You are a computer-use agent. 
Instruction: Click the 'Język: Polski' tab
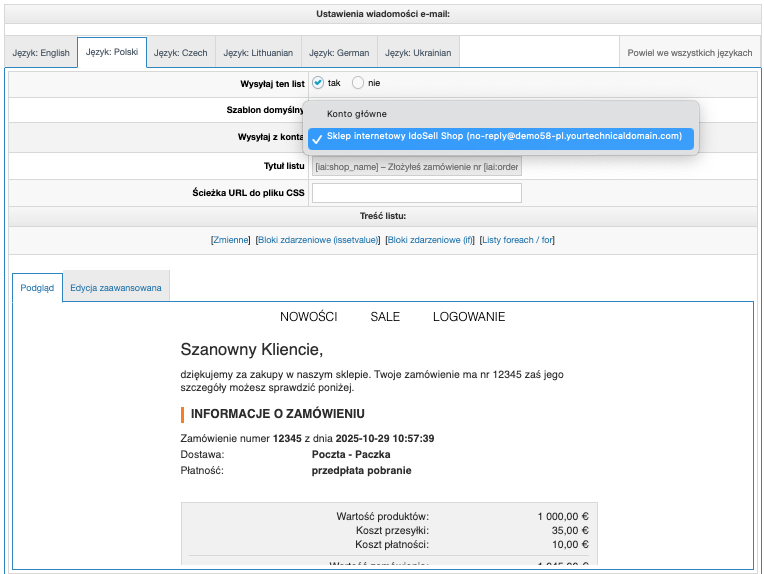coord(112,53)
